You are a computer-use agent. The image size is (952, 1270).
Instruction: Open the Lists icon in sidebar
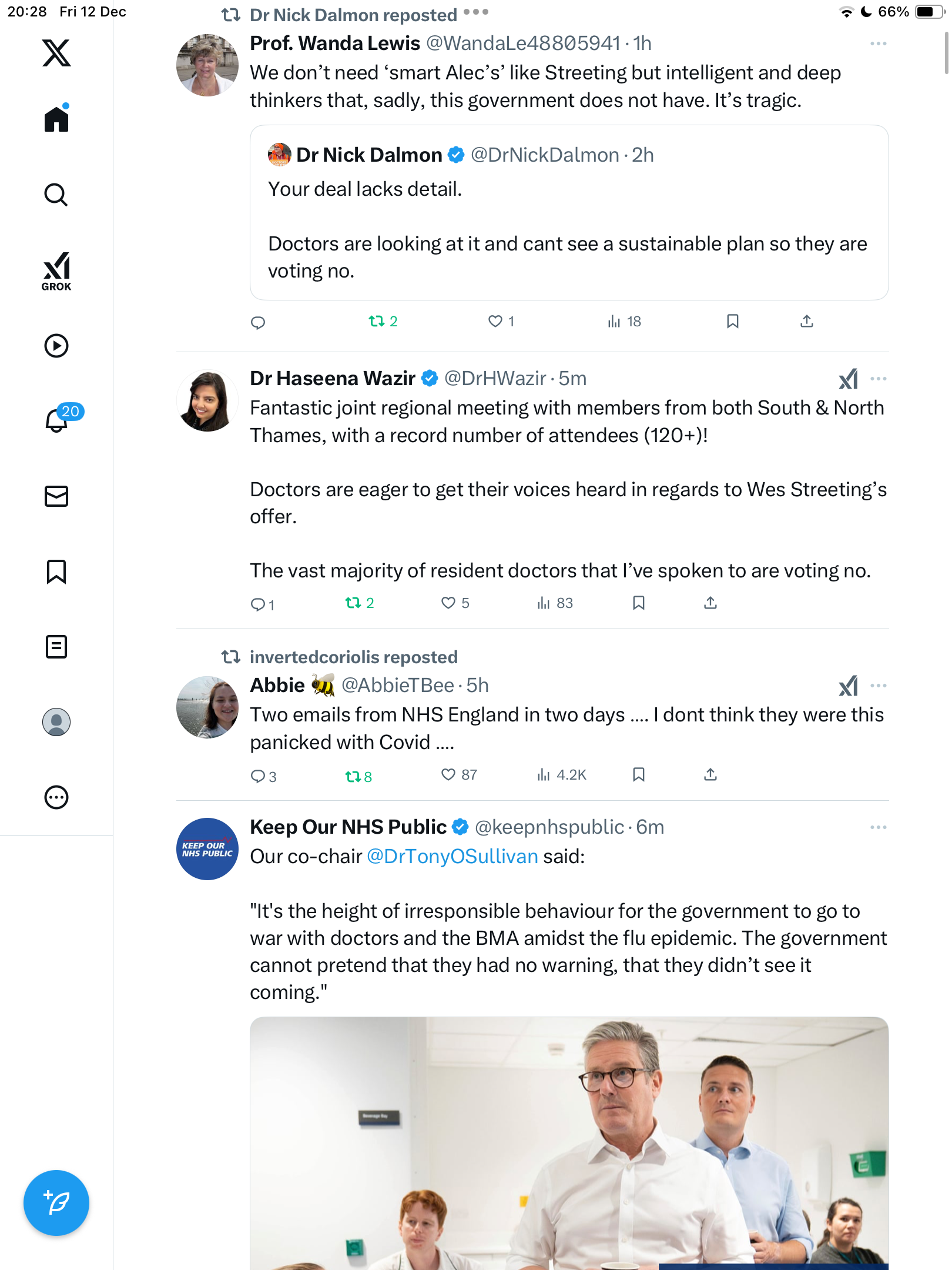pyautogui.click(x=56, y=647)
